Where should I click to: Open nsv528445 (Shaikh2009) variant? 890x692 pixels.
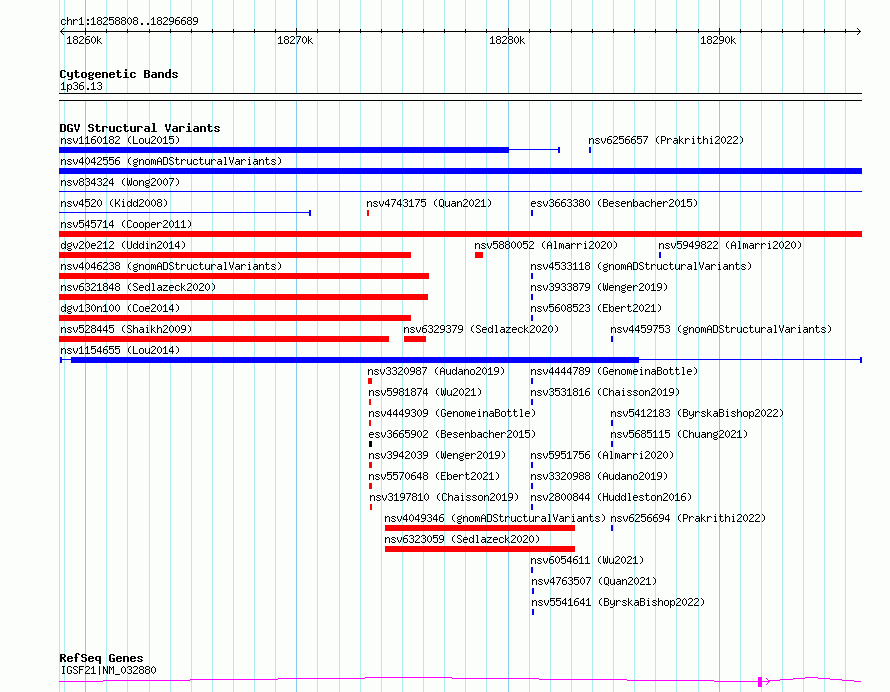point(126,329)
